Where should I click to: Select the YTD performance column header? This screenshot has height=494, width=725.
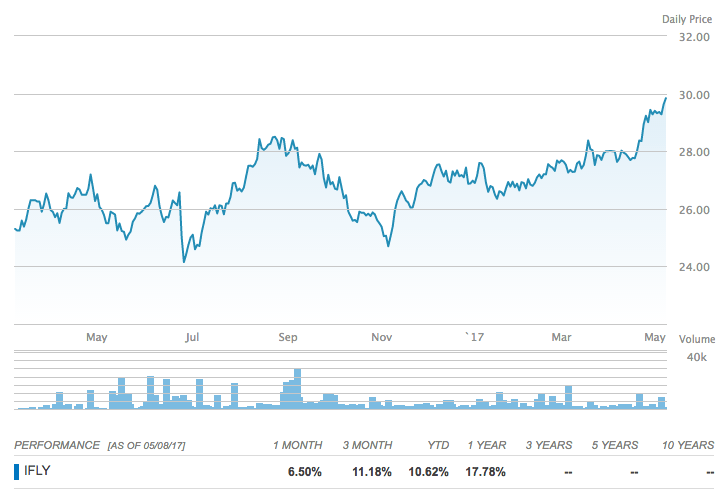tap(436, 445)
